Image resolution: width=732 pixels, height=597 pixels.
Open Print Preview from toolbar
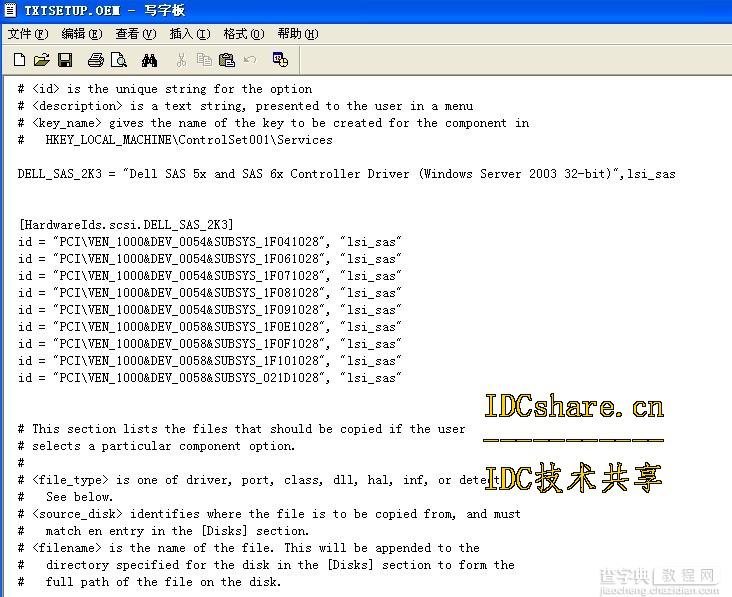point(119,60)
